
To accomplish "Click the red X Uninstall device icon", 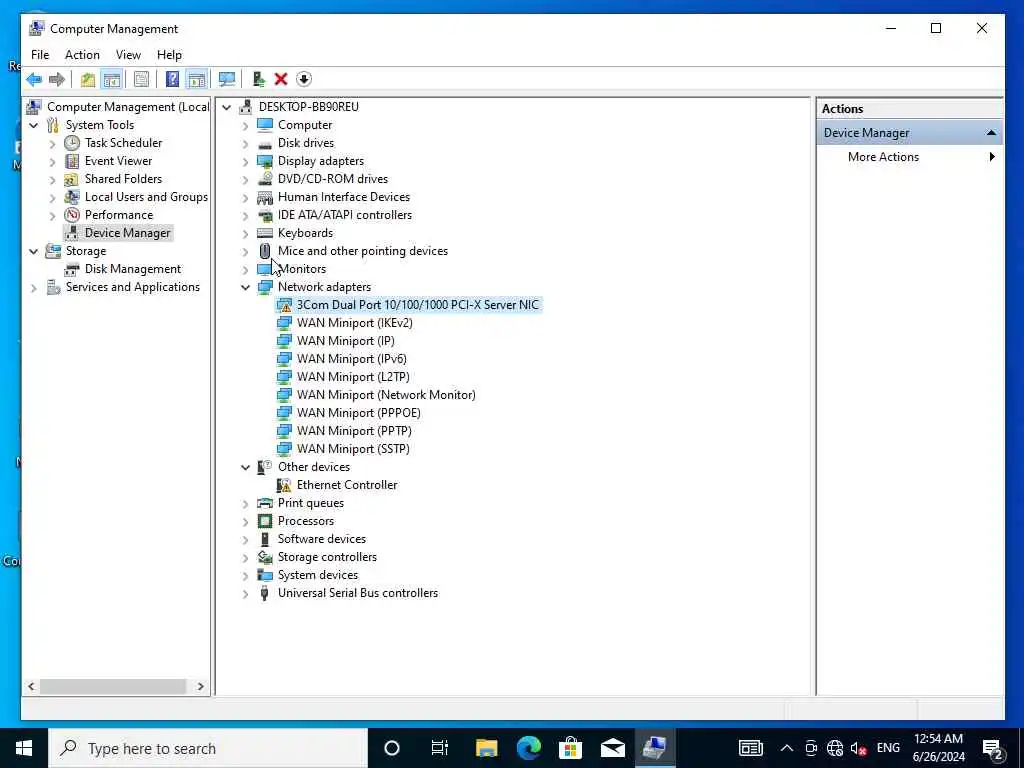I will 281,80.
